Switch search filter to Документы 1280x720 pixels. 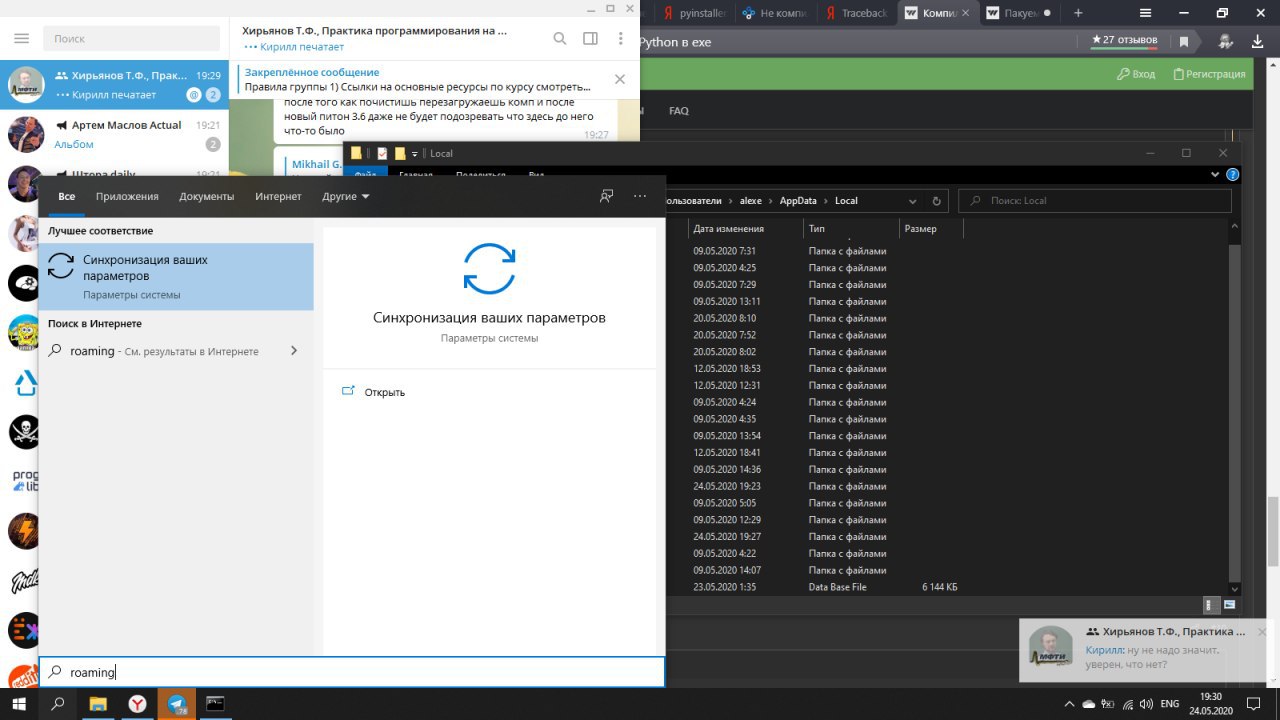tap(206, 196)
